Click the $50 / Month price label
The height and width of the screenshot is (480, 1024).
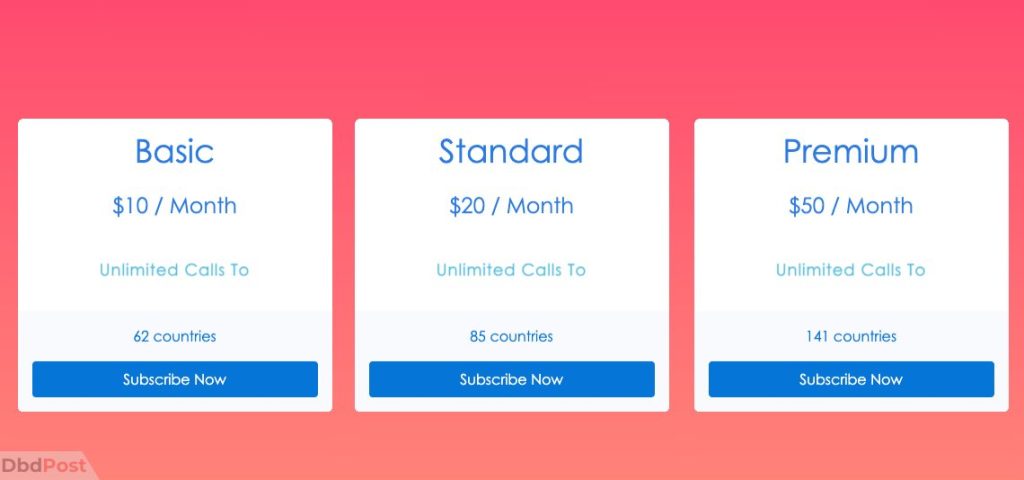[851, 206]
